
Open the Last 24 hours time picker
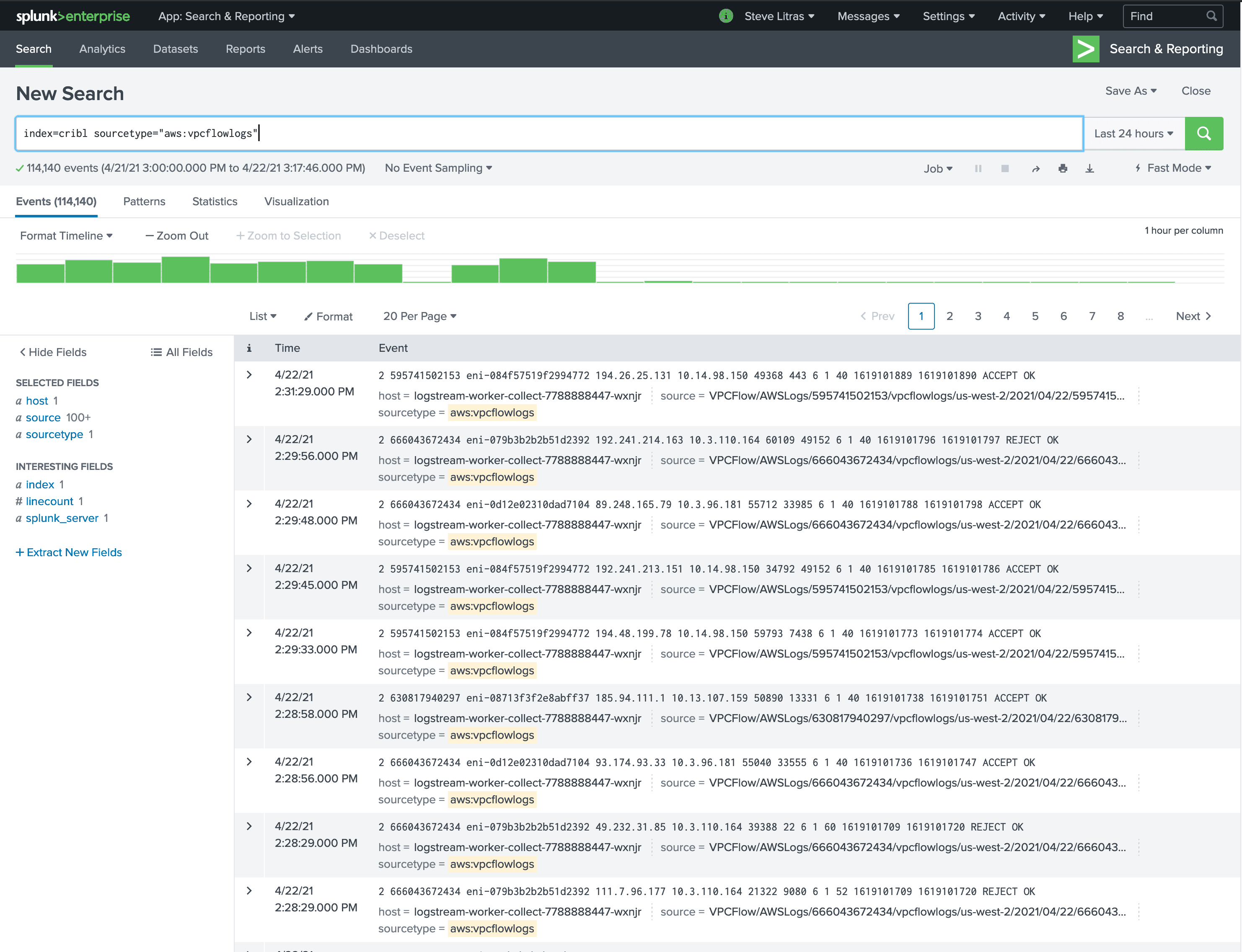coord(1133,134)
